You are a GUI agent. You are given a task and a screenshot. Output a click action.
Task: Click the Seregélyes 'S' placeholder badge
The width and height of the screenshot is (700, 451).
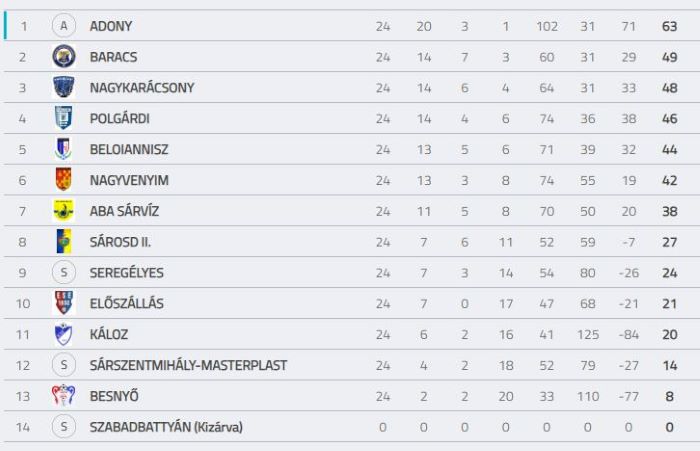[x=64, y=272]
